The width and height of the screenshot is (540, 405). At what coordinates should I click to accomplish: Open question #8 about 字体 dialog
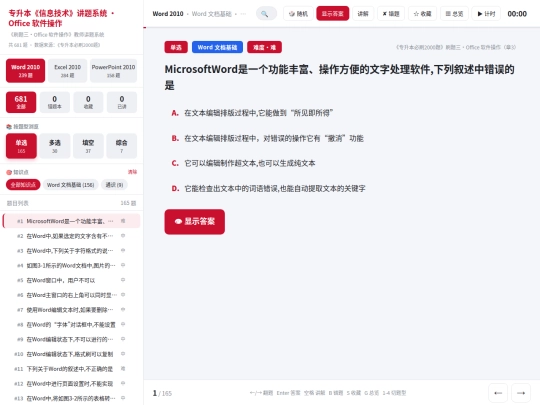(x=71, y=325)
